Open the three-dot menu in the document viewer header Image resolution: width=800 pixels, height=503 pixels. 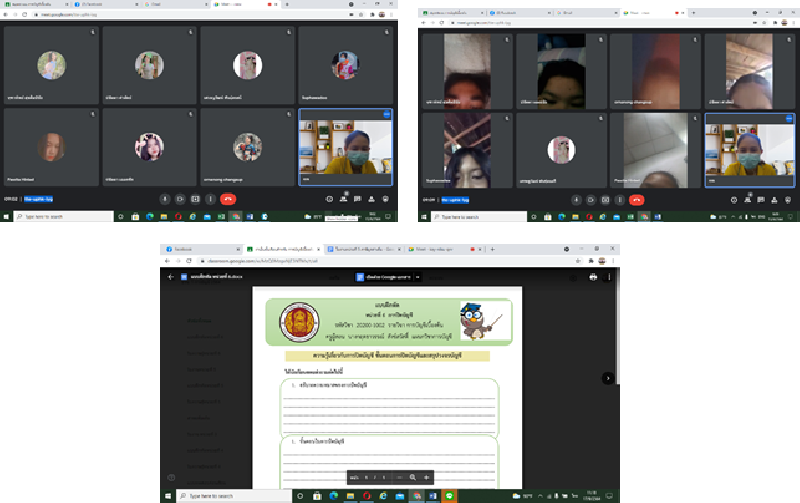tap(611, 277)
